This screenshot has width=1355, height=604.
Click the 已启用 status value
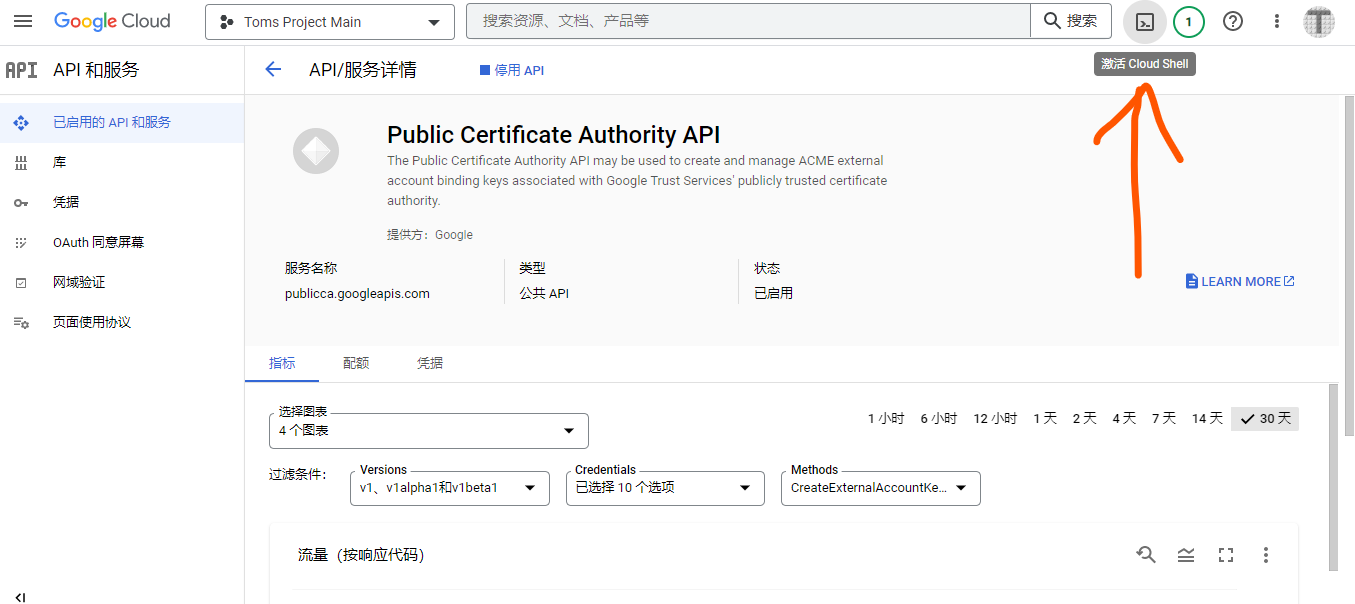pyautogui.click(x=773, y=294)
